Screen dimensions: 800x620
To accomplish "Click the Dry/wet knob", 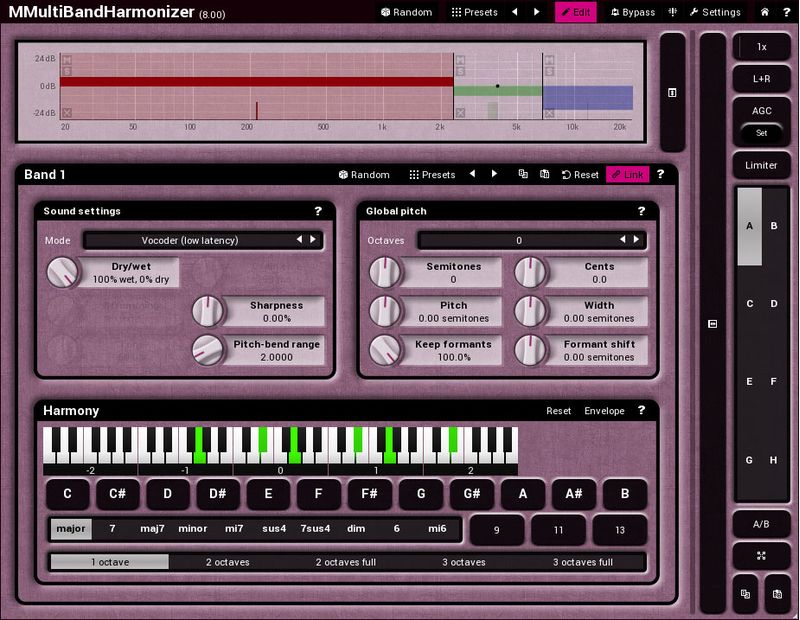I will 62,272.
